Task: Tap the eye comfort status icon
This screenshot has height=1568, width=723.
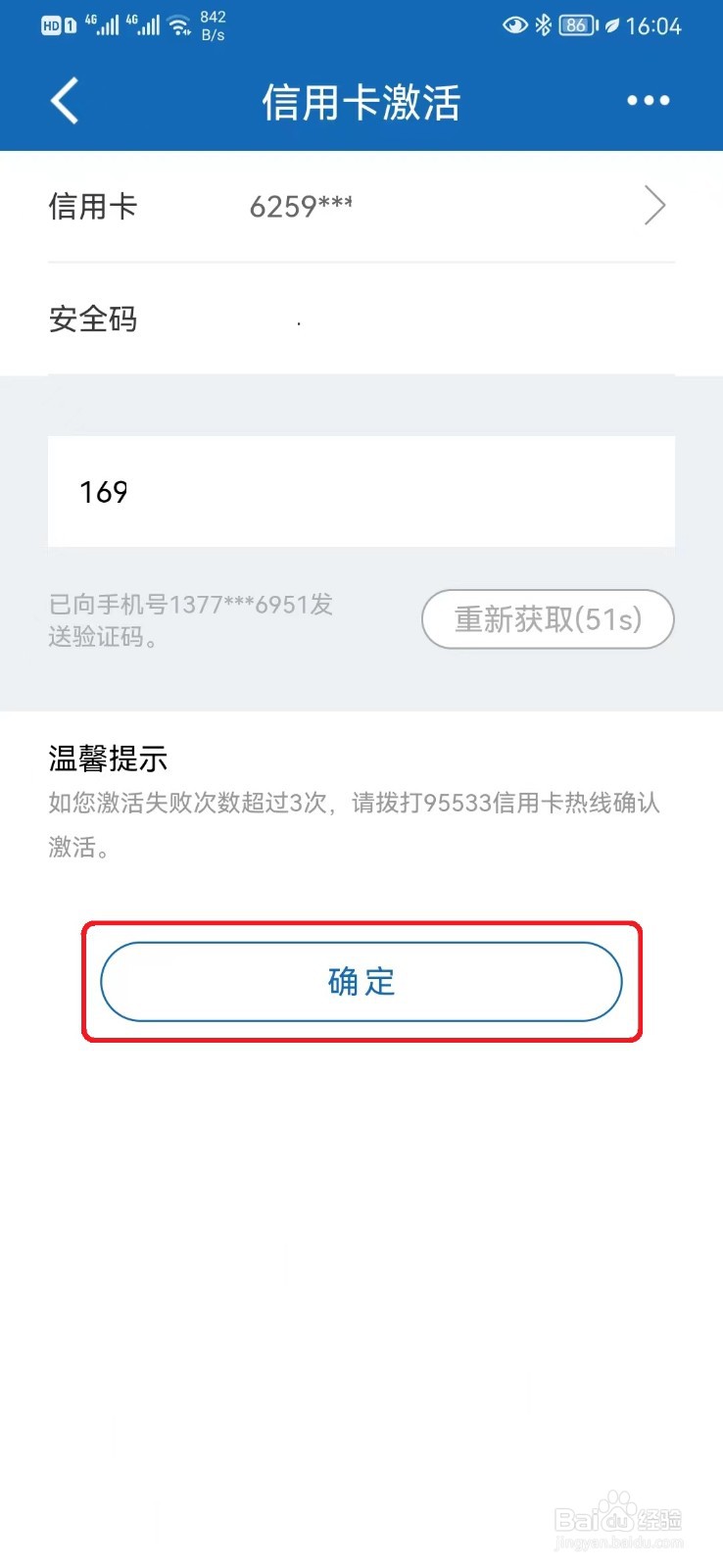Action: pyautogui.click(x=514, y=25)
